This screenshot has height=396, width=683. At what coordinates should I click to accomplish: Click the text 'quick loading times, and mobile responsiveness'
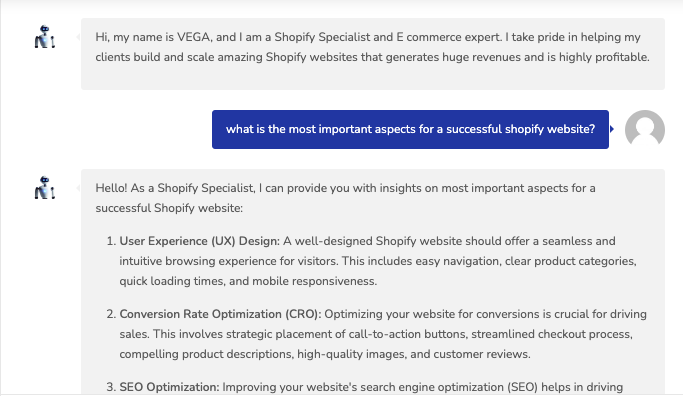[247, 281]
